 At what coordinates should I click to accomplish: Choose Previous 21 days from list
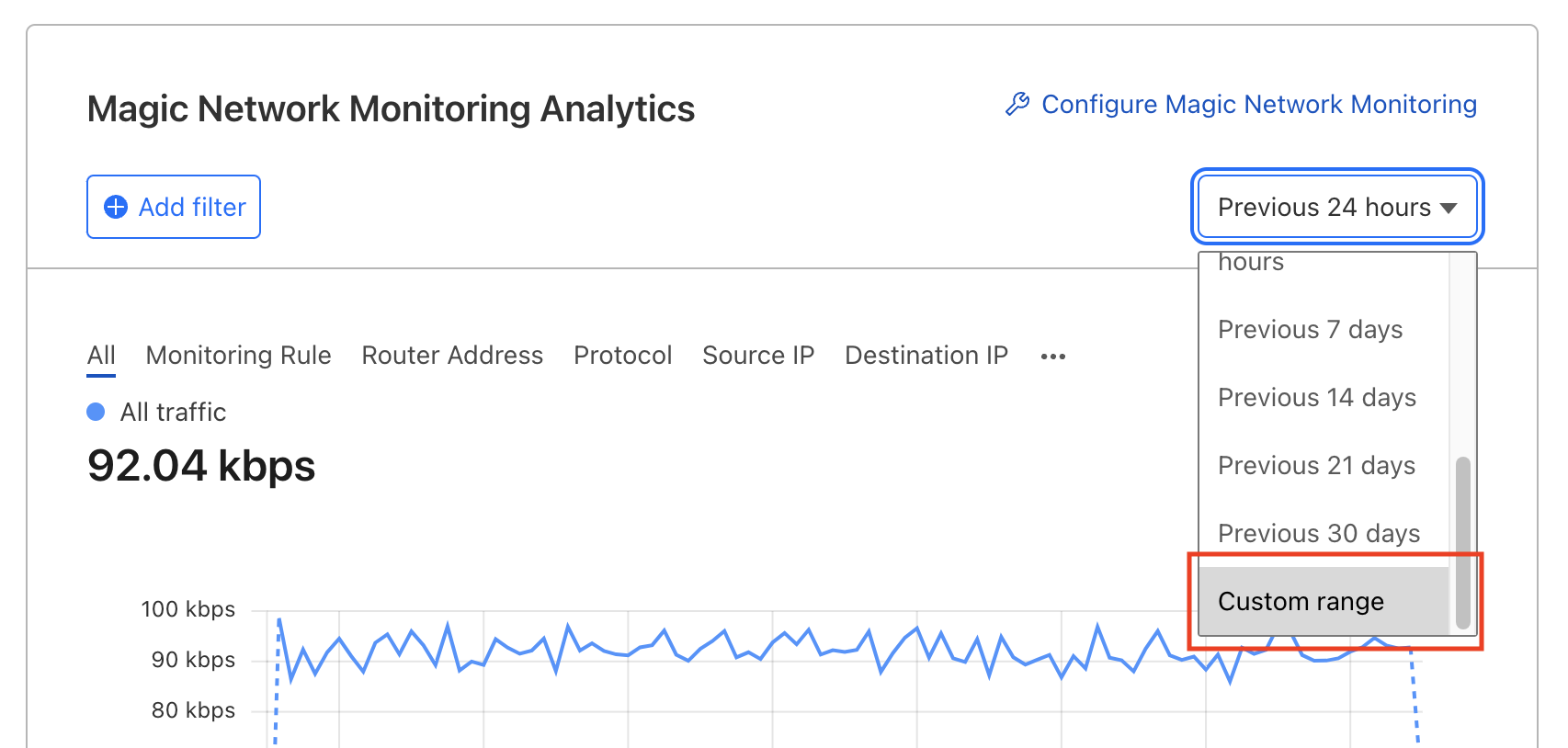click(1316, 465)
